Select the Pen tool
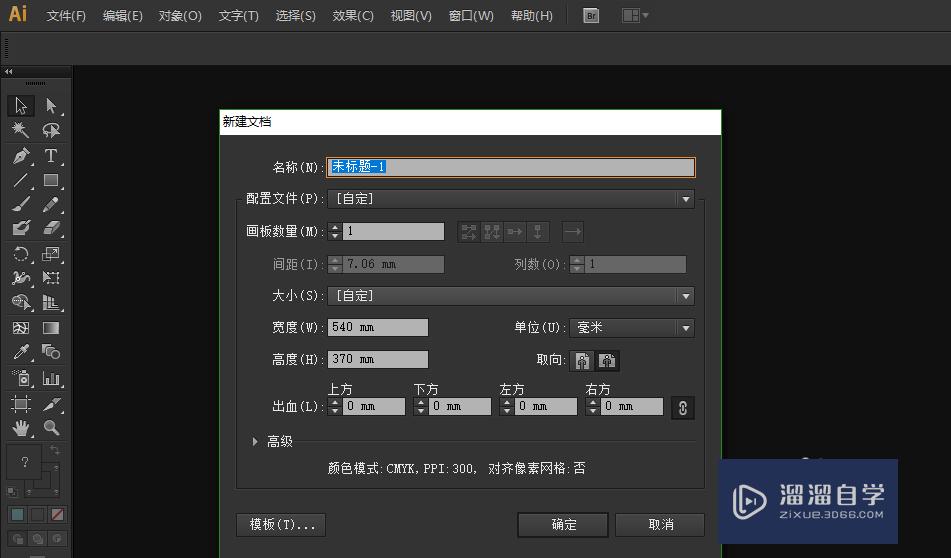951x558 pixels. (x=21, y=155)
